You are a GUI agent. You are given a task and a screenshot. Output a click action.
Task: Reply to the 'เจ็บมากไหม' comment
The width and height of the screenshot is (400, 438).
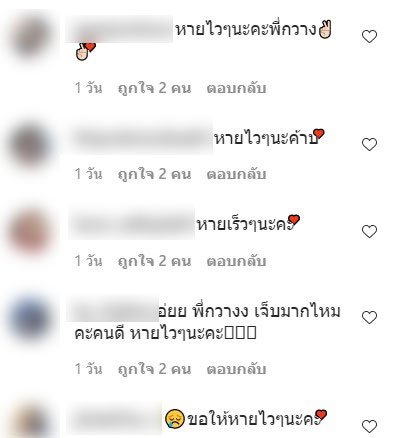pyautogui.click(x=236, y=369)
